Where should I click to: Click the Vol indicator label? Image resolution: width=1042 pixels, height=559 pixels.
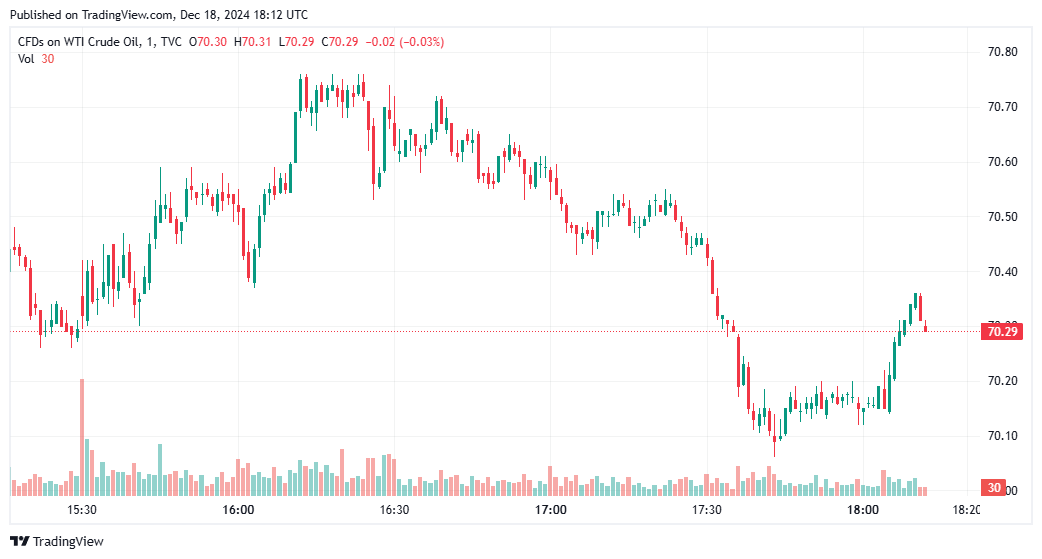coord(26,59)
